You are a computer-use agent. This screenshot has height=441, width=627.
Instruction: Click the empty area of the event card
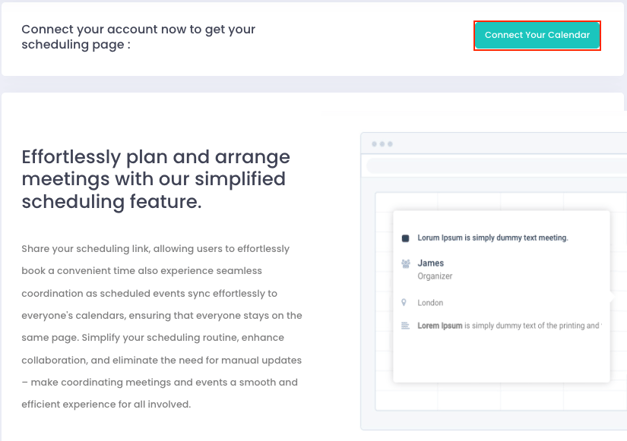[501, 356]
